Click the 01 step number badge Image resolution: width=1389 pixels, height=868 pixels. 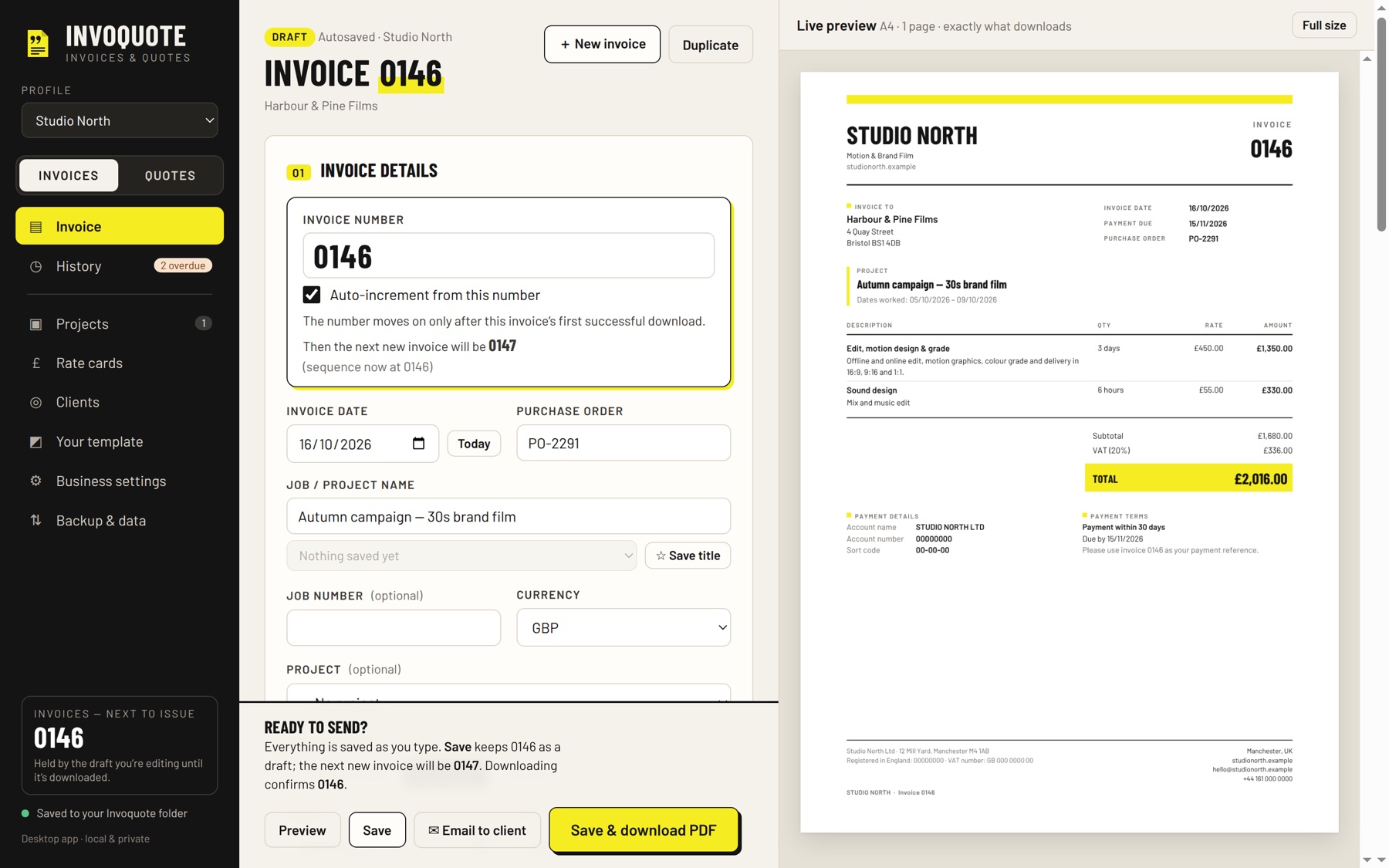[299, 172]
